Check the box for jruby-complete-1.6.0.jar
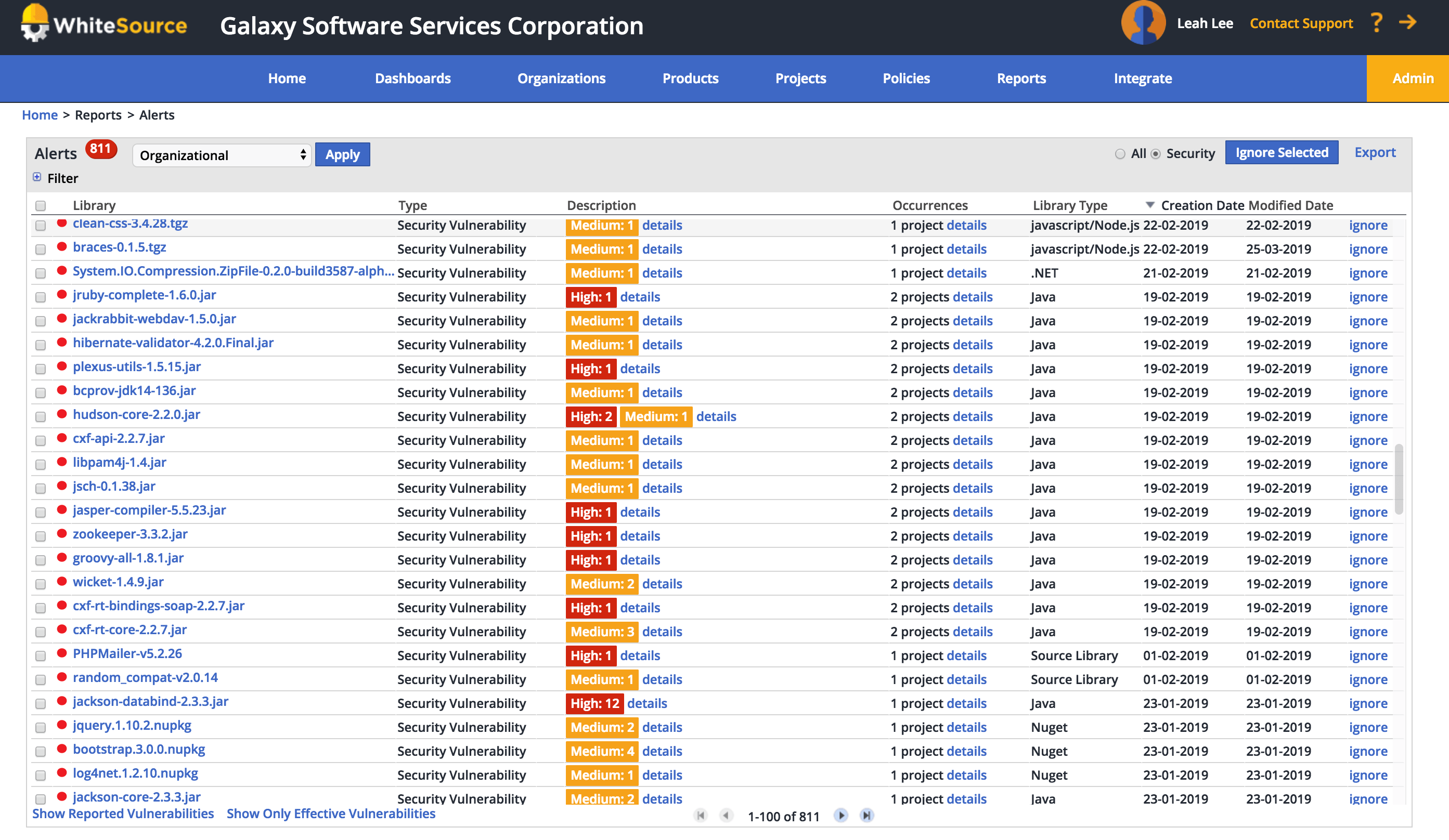Viewport: 1449px width, 840px height. tap(40, 297)
